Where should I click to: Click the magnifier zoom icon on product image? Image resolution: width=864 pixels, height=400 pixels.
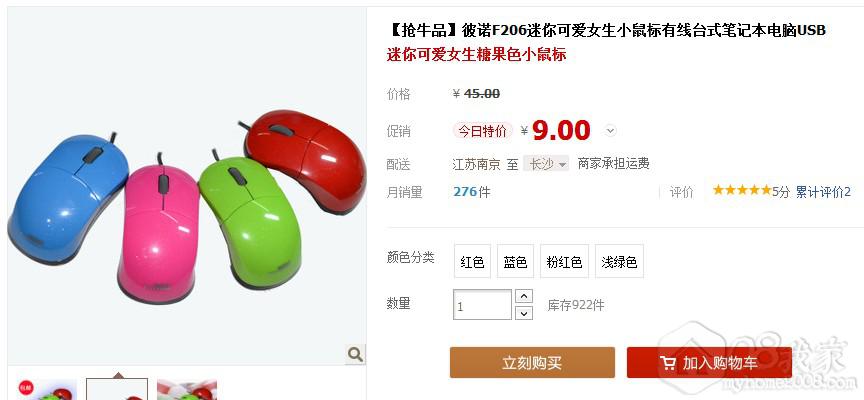[x=355, y=354]
